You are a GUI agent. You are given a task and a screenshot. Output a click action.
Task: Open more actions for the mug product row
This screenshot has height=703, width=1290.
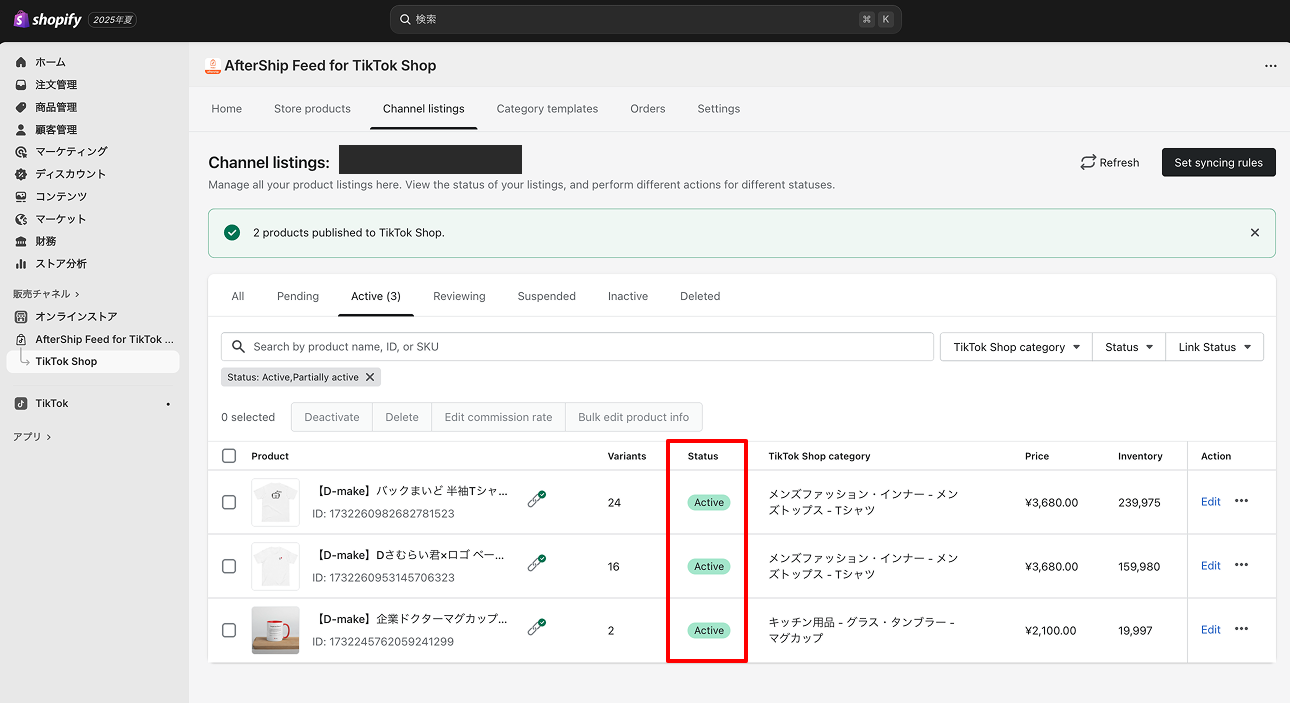click(1241, 629)
